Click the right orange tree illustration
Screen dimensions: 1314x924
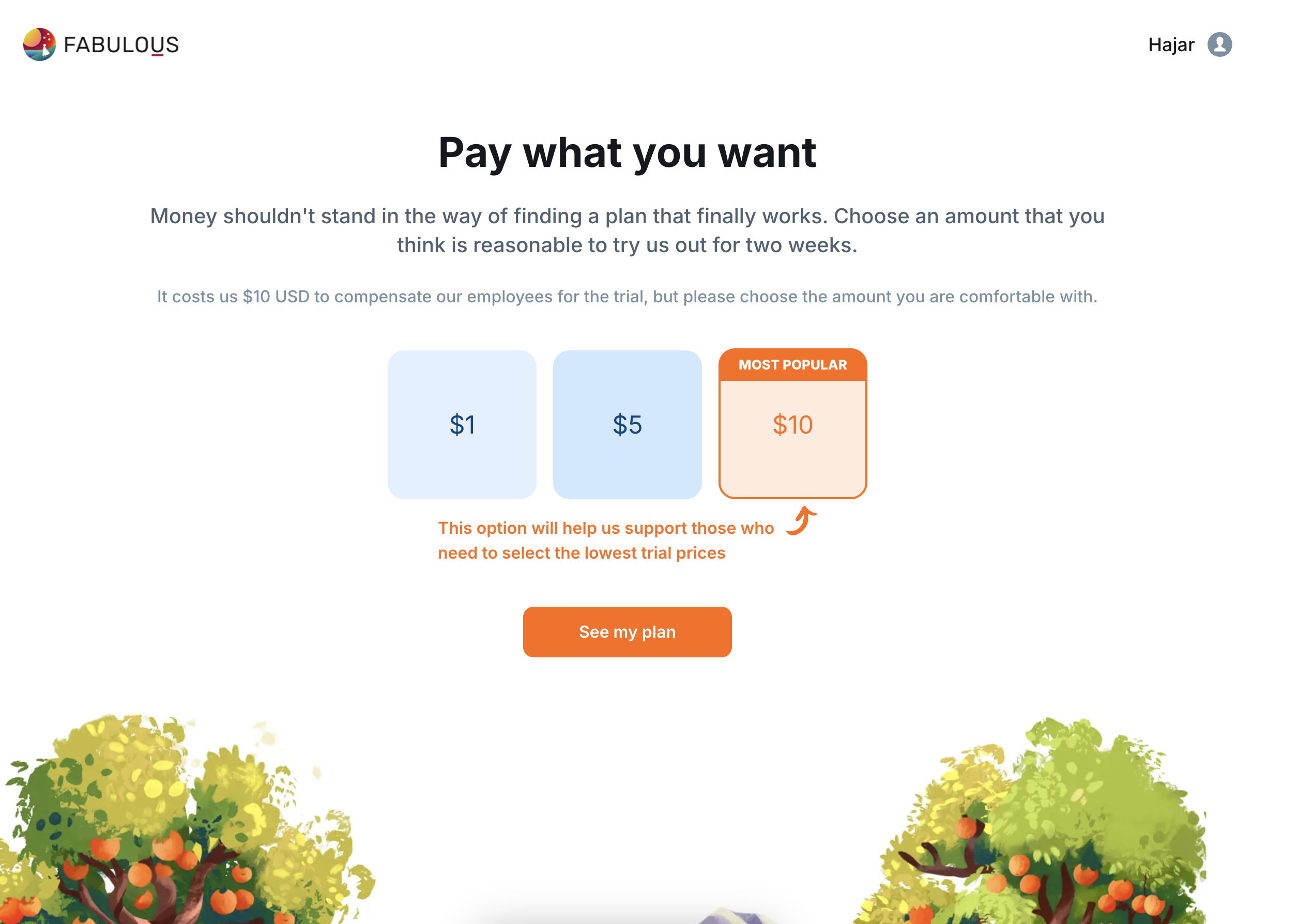click(1042, 829)
